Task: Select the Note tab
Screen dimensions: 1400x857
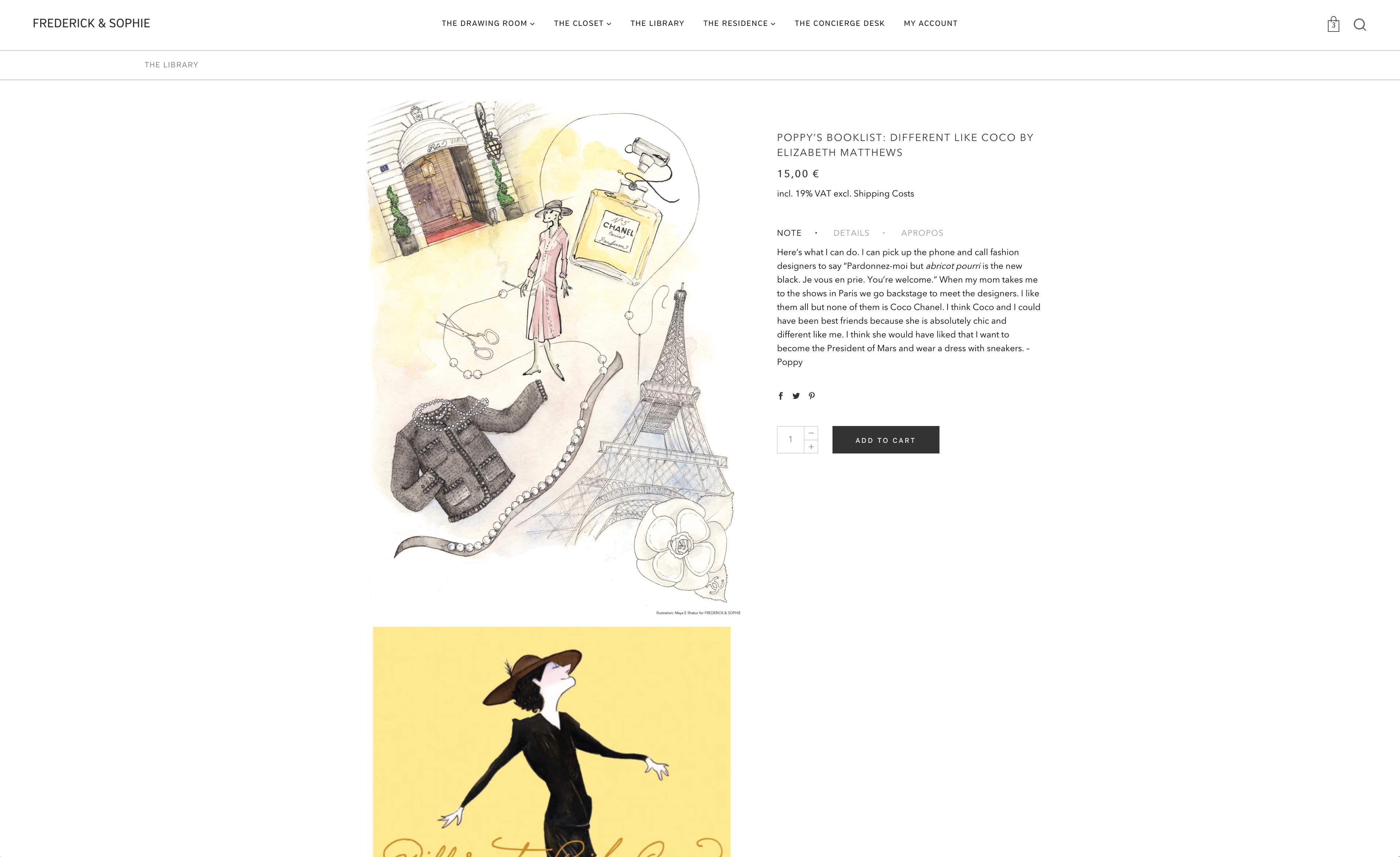Action: (x=789, y=233)
